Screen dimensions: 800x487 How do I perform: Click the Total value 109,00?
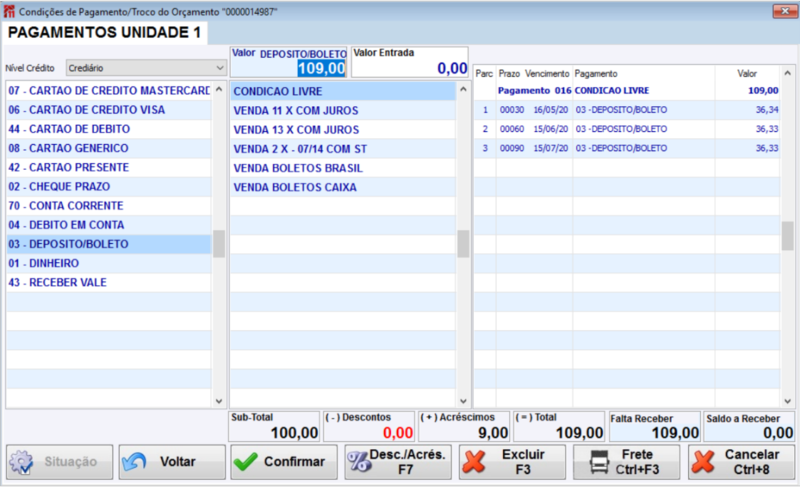pos(580,433)
